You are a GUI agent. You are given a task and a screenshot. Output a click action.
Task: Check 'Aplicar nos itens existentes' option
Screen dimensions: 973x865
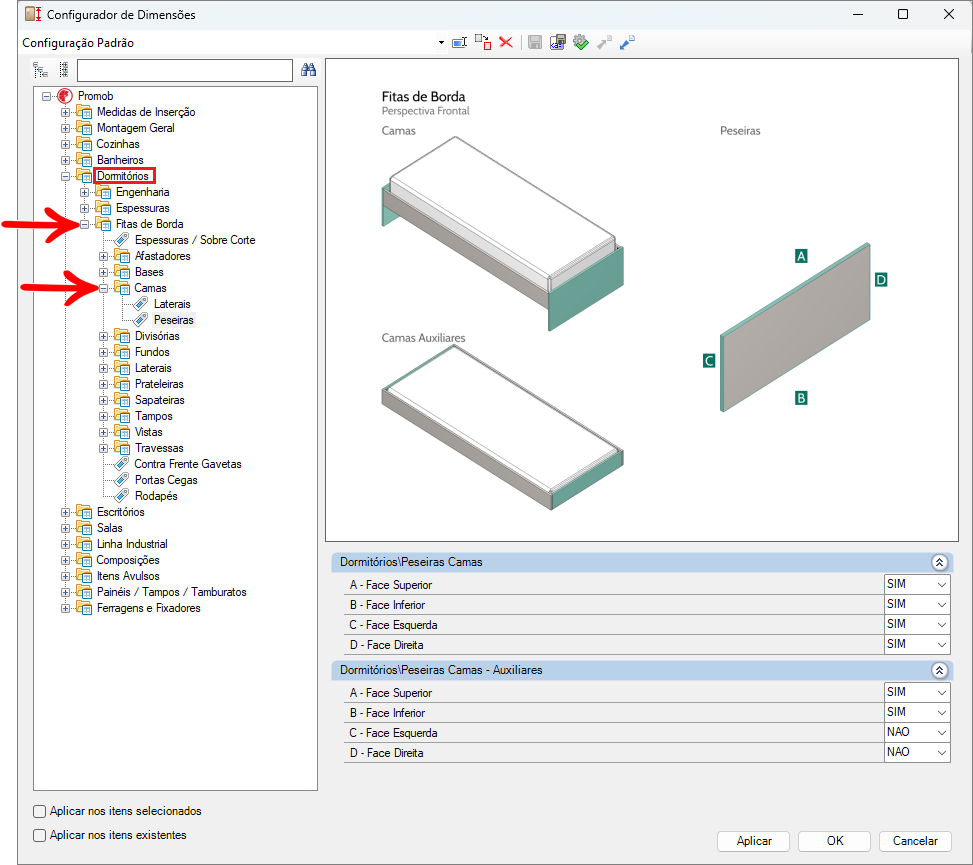[40, 835]
